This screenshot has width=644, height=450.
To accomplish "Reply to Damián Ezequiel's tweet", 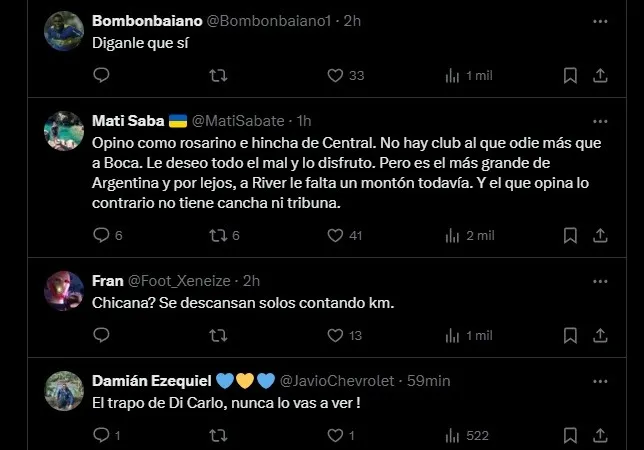I will 101,435.
